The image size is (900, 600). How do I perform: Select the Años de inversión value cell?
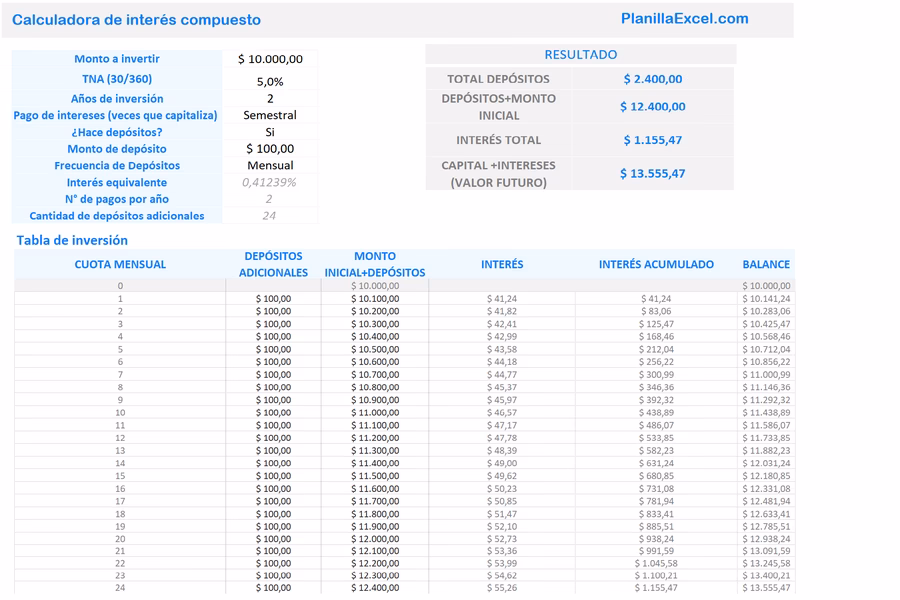point(270,99)
